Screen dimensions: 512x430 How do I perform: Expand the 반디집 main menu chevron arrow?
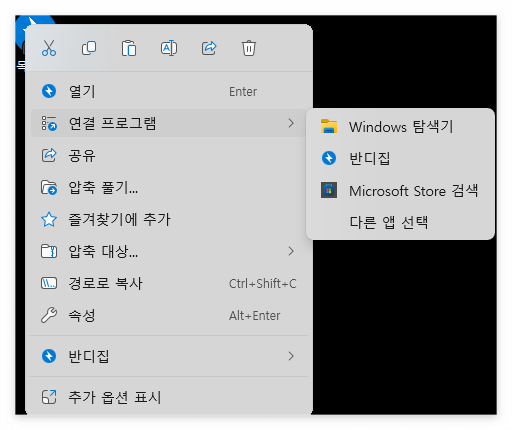pos(291,356)
